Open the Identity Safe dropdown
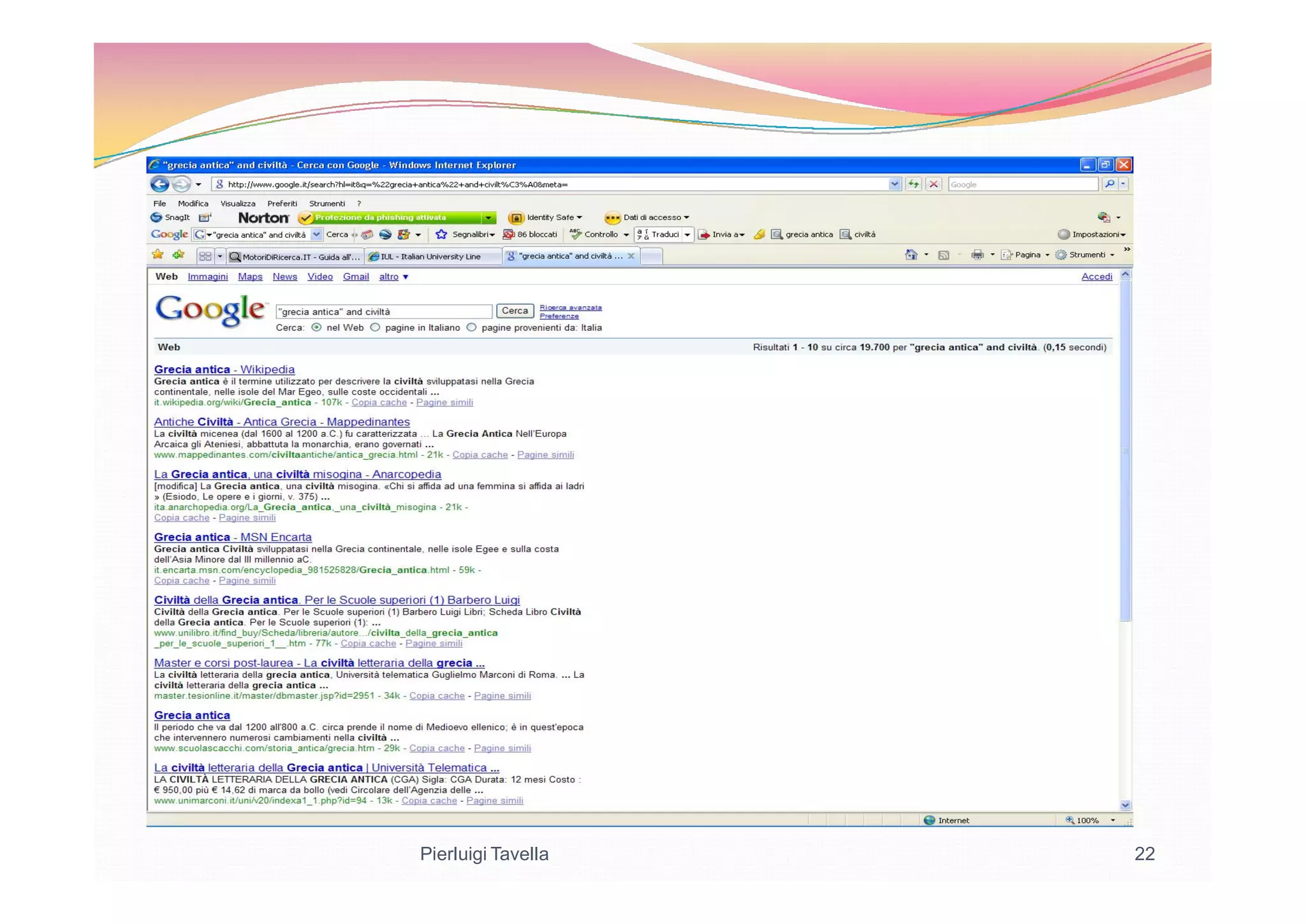The width and height of the screenshot is (1306, 924). click(551, 217)
